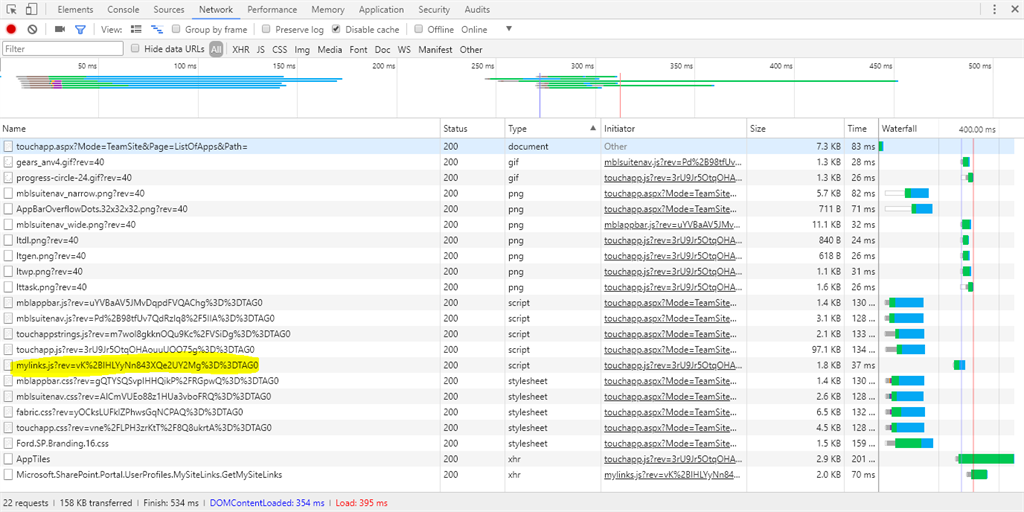The width and height of the screenshot is (1024, 512).
Task: Switch to the Sources tab
Action: 168,10
